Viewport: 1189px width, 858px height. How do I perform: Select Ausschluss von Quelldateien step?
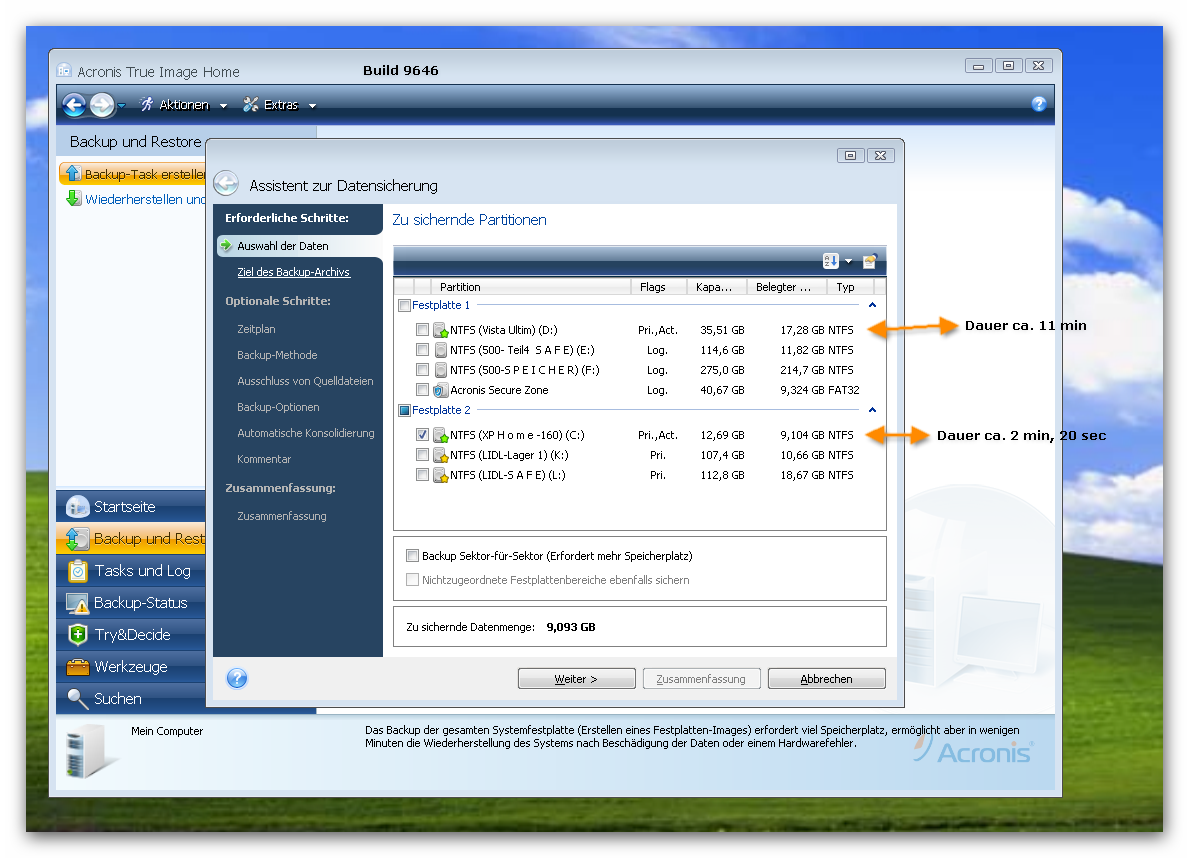pyautogui.click(x=305, y=381)
